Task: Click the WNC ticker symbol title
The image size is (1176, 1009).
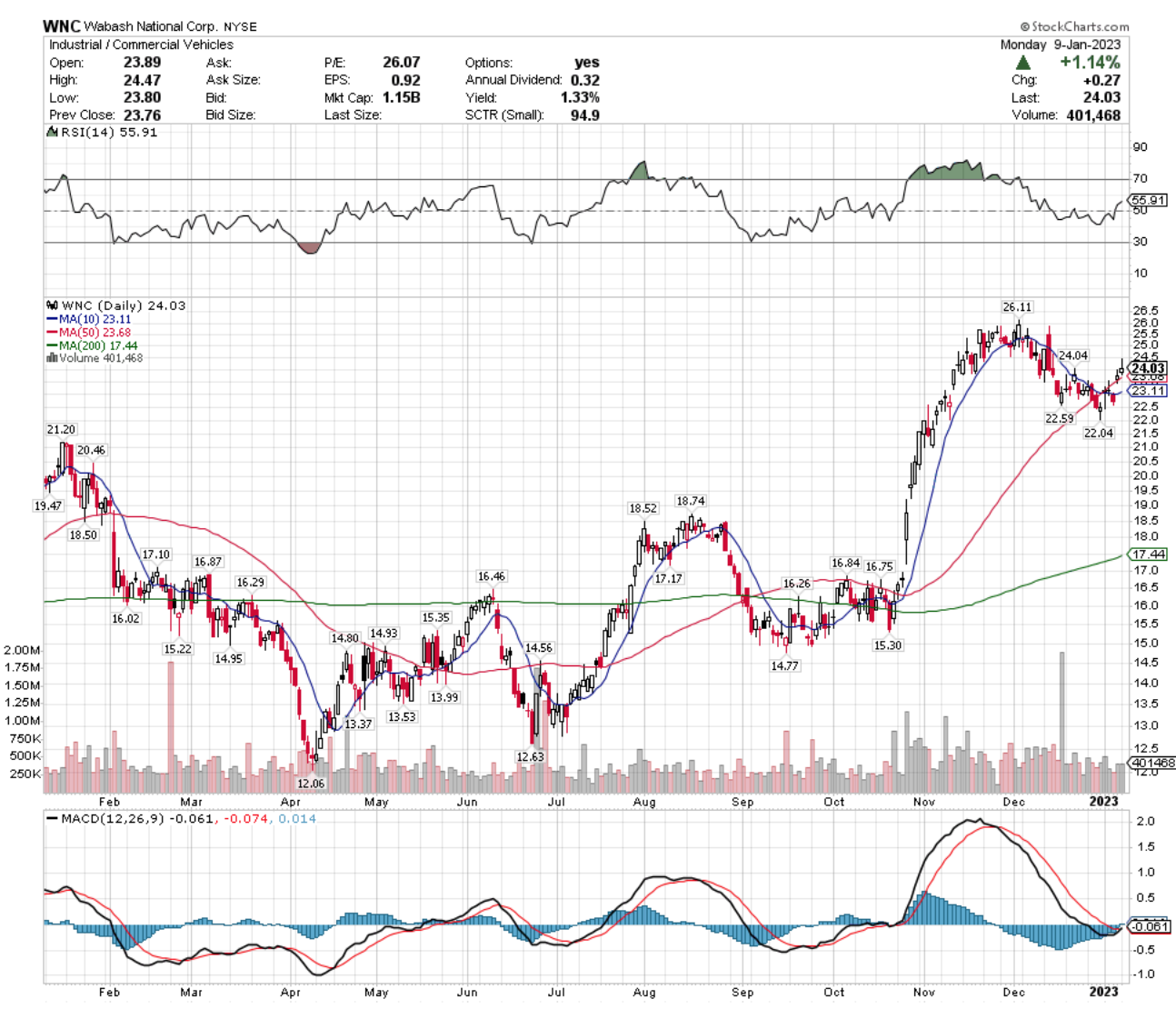Action: click(x=61, y=26)
